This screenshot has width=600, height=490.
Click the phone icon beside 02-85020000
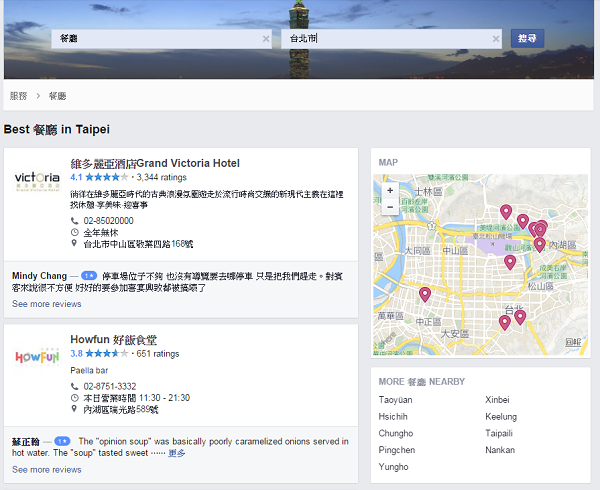coord(75,221)
